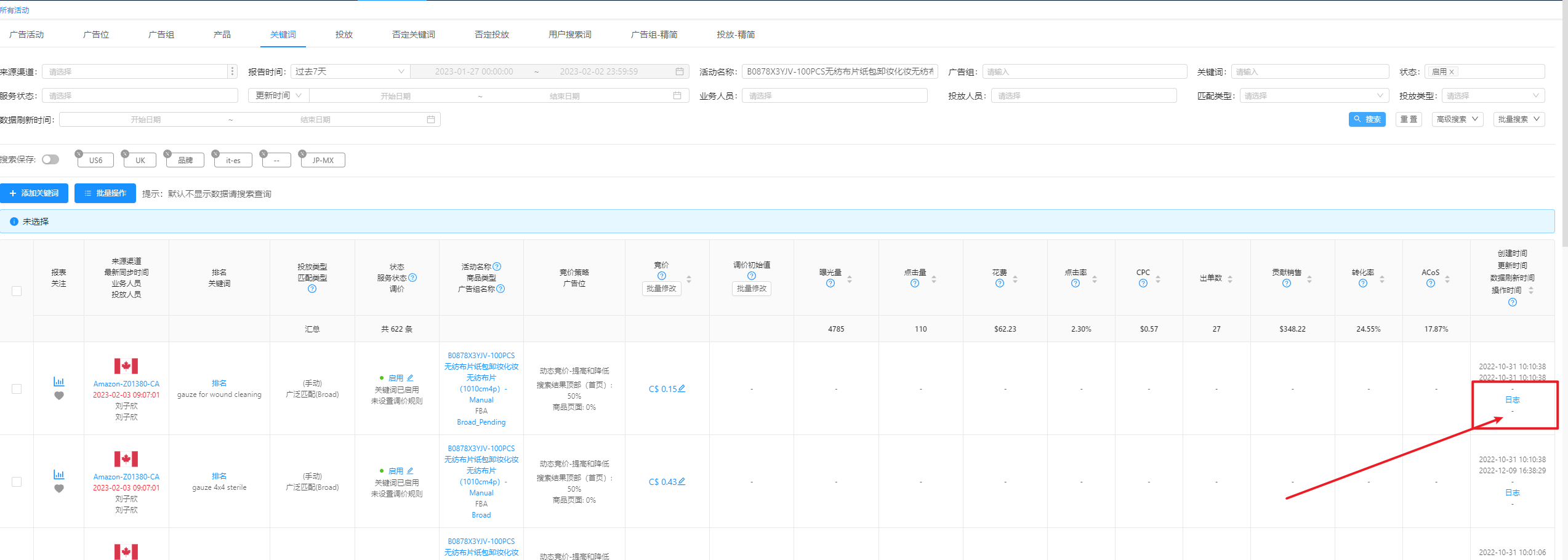The height and width of the screenshot is (560, 1568).
Task: Edit status pencil icon in first row
Action: tap(410, 378)
